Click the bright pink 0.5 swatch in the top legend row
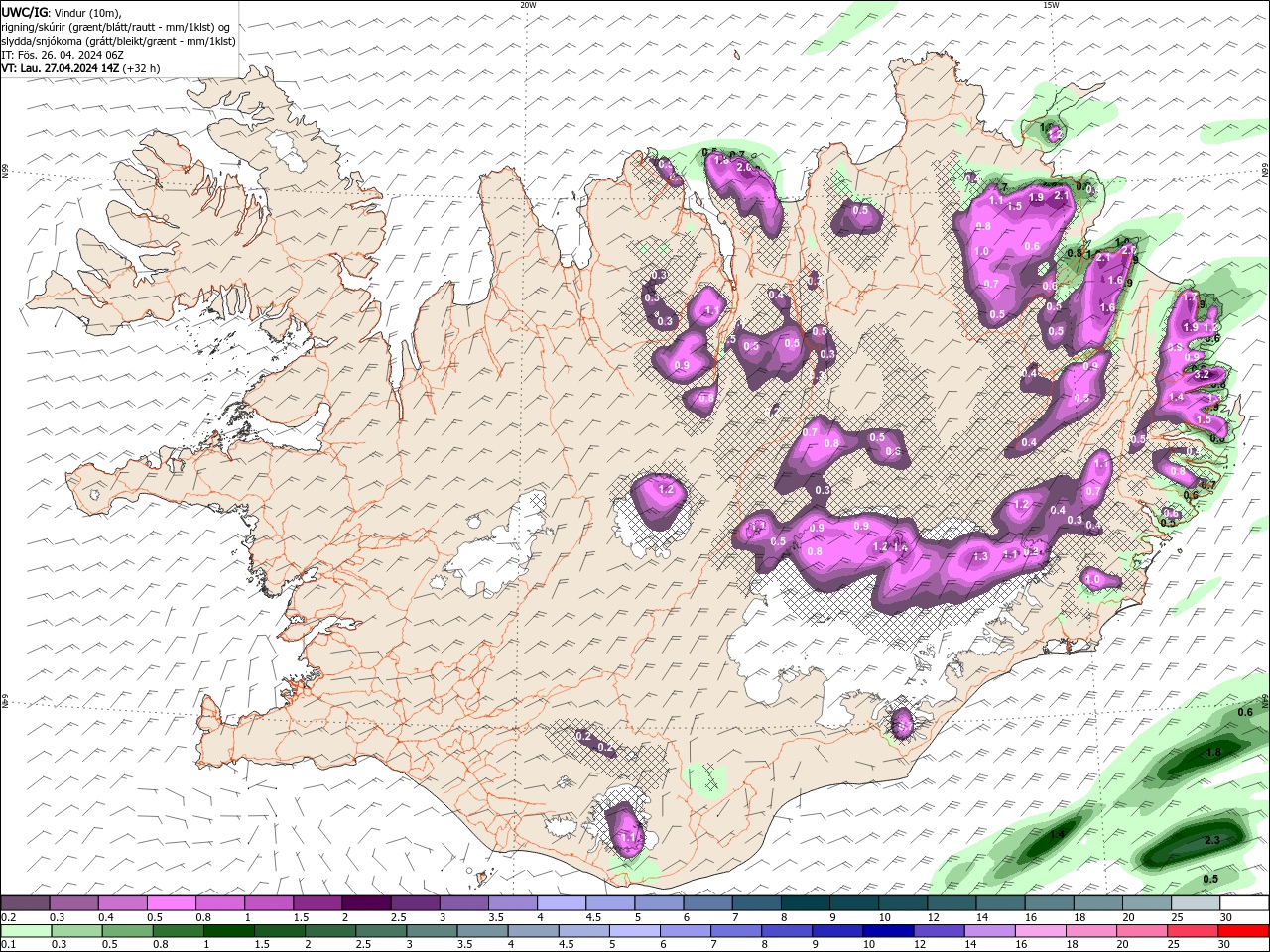The width and height of the screenshot is (1270, 952). tap(171, 903)
